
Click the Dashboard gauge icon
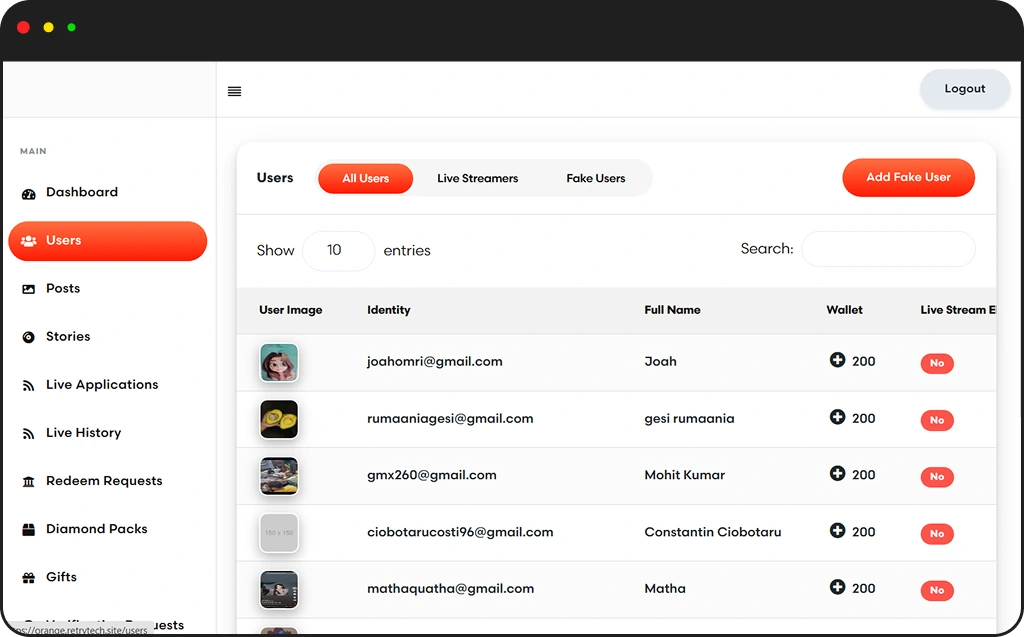pyautogui.click(x=29, y=193)
